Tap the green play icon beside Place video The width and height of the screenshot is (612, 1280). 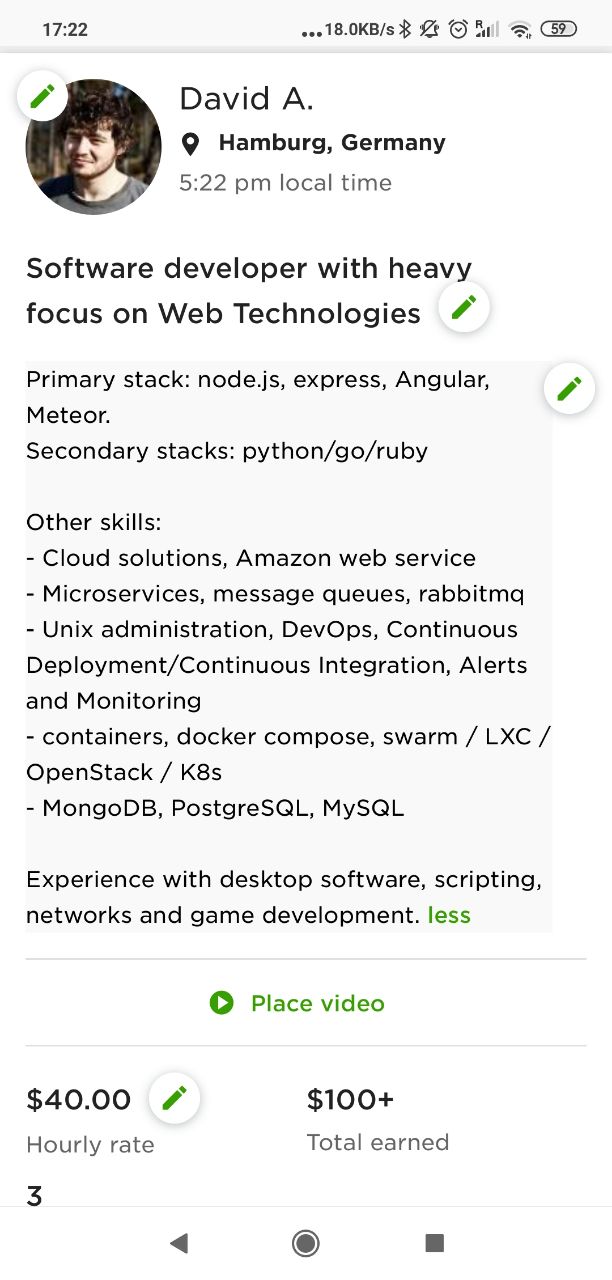[x=221, y=1002]
